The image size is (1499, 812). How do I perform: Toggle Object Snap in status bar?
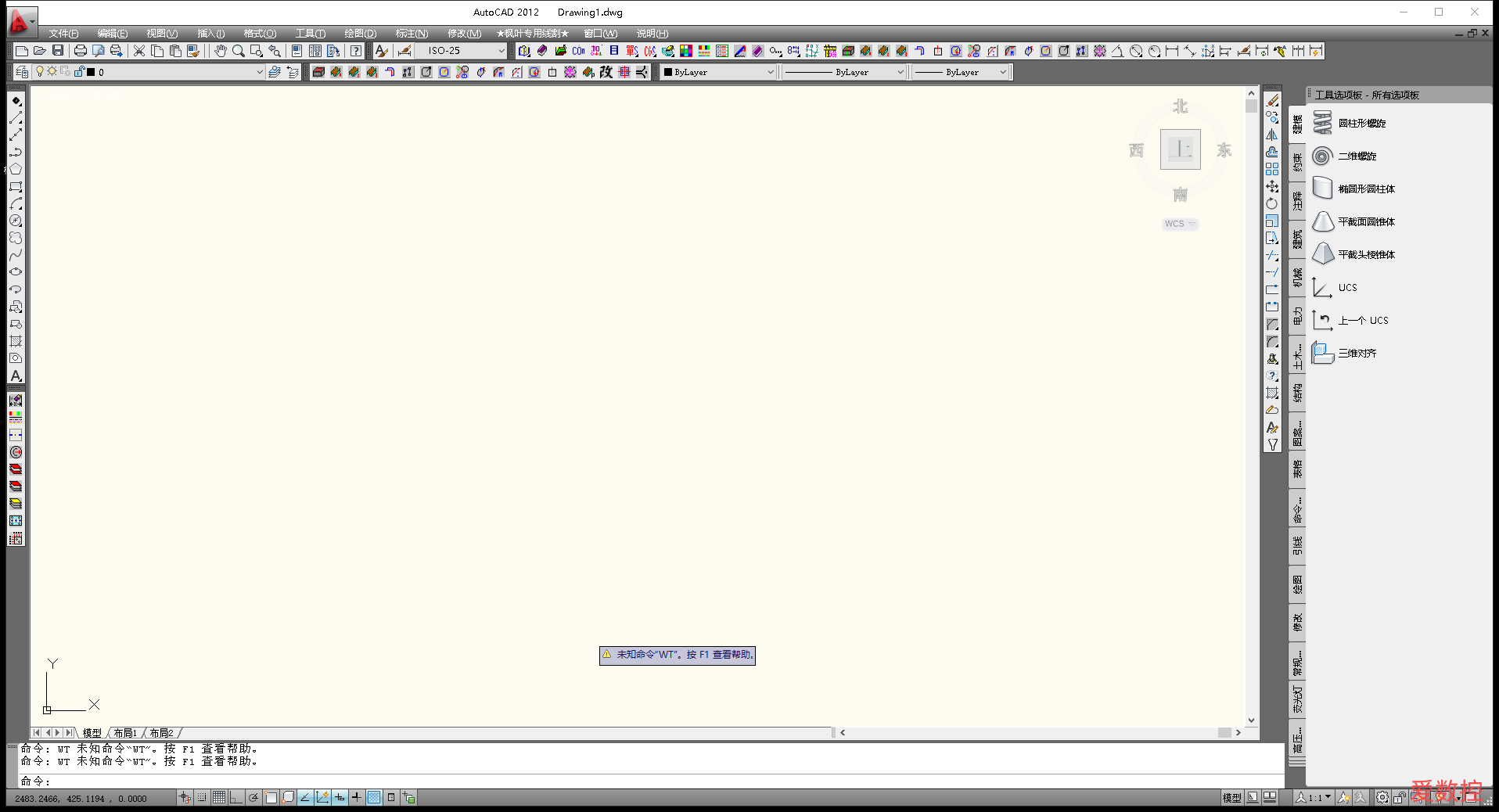click(271, 798)
